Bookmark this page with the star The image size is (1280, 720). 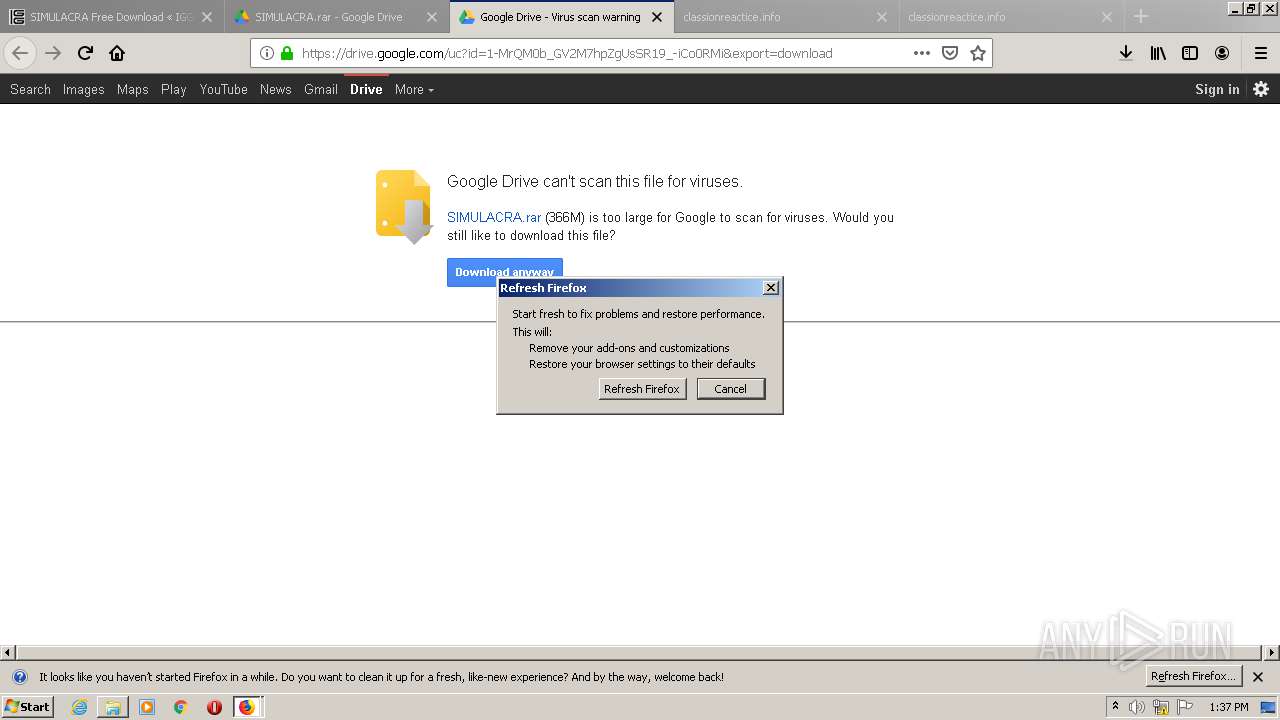click(978, 53)
